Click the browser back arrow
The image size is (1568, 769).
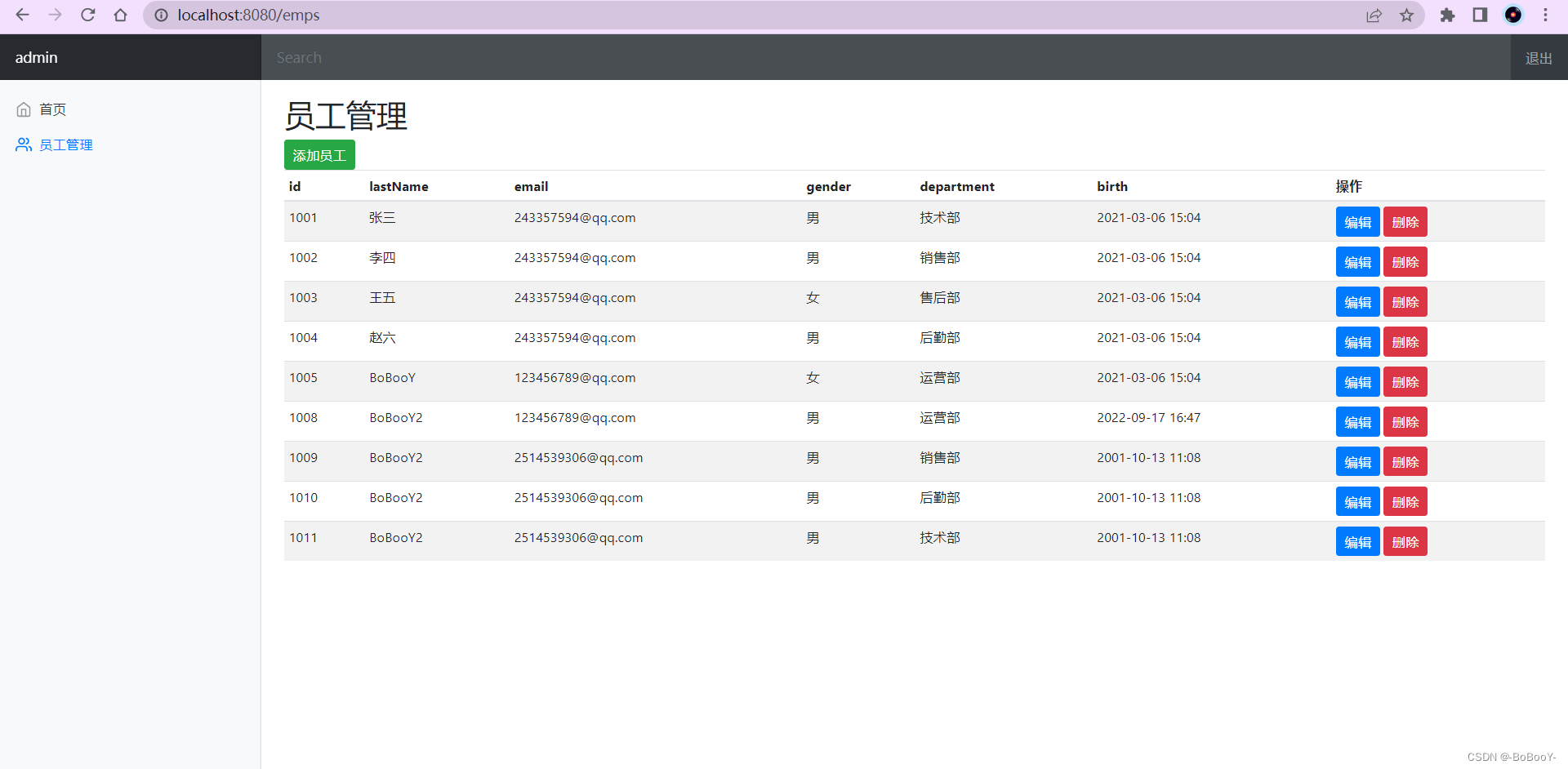tap(23, 15)
